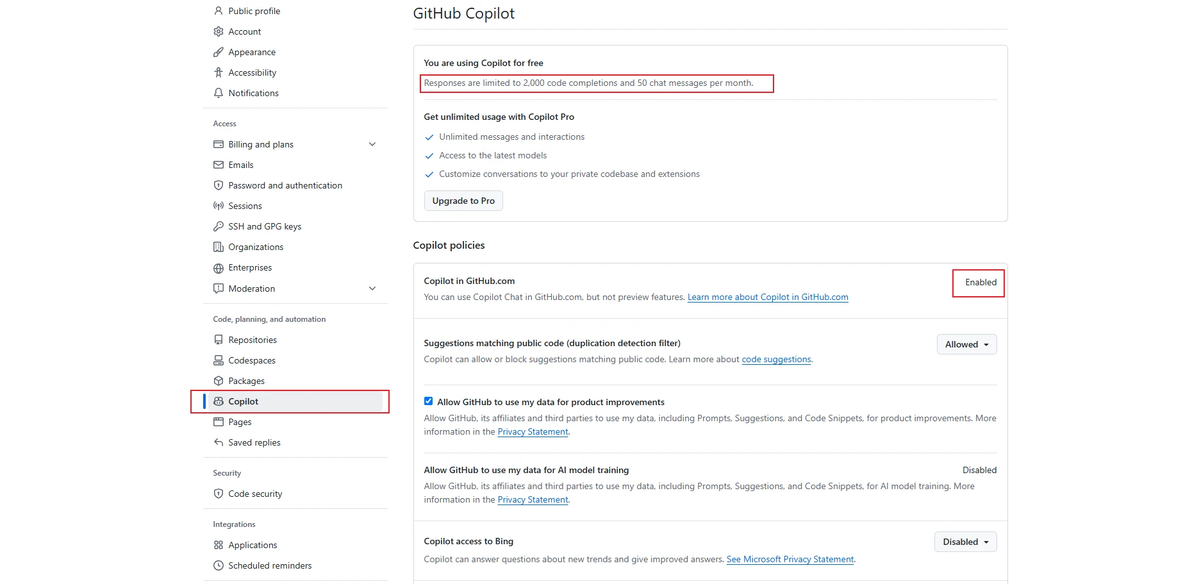Click the SSH and GPG keys icon

(218, 227)
